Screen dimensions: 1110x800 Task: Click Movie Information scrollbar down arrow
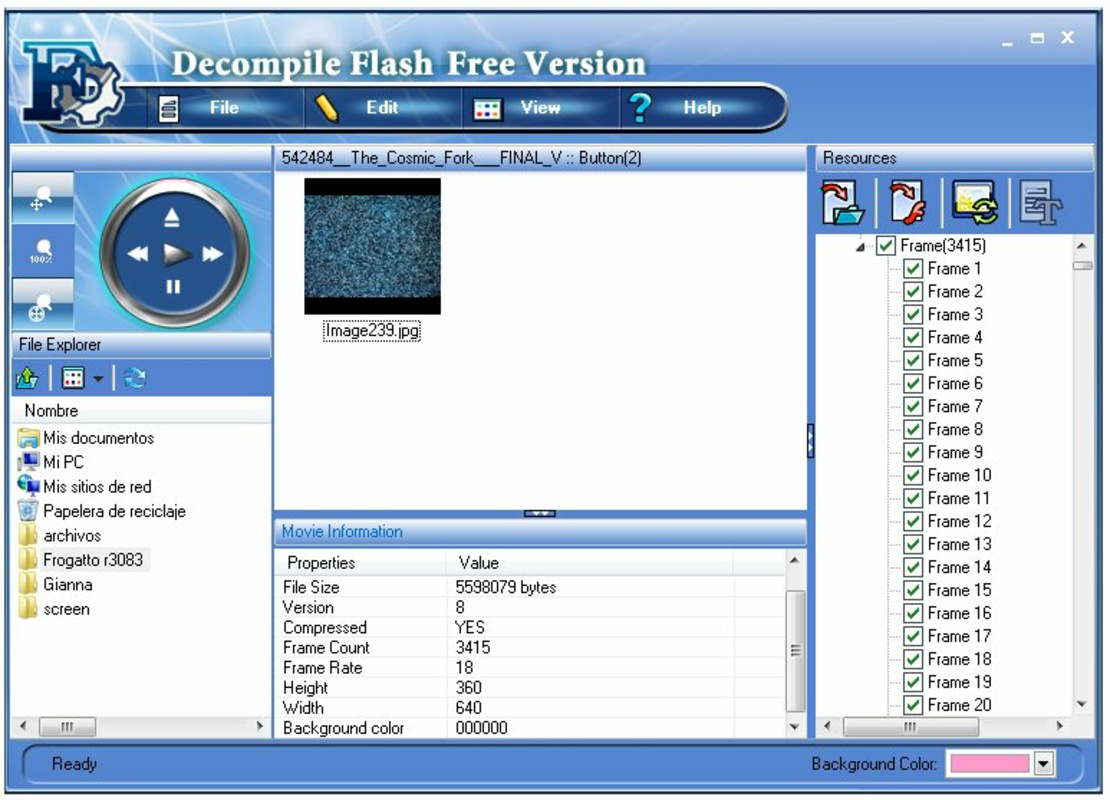(x=794, y=727)
